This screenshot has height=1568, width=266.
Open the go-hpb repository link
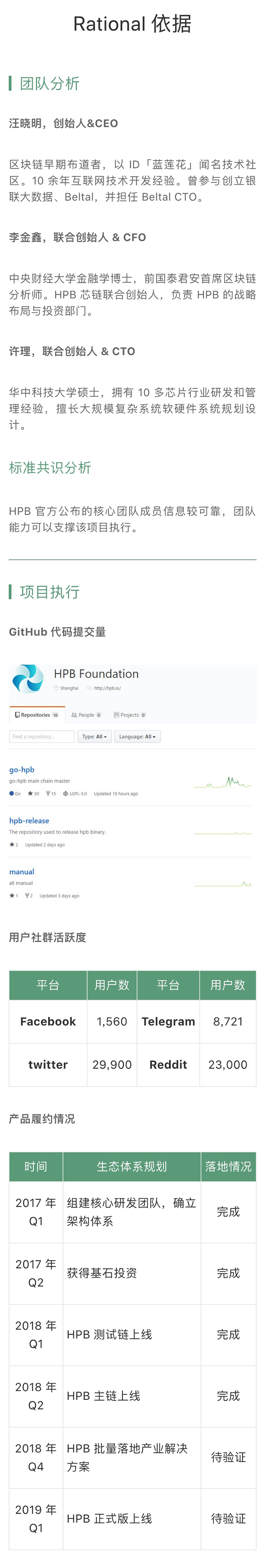coord(22,770)
